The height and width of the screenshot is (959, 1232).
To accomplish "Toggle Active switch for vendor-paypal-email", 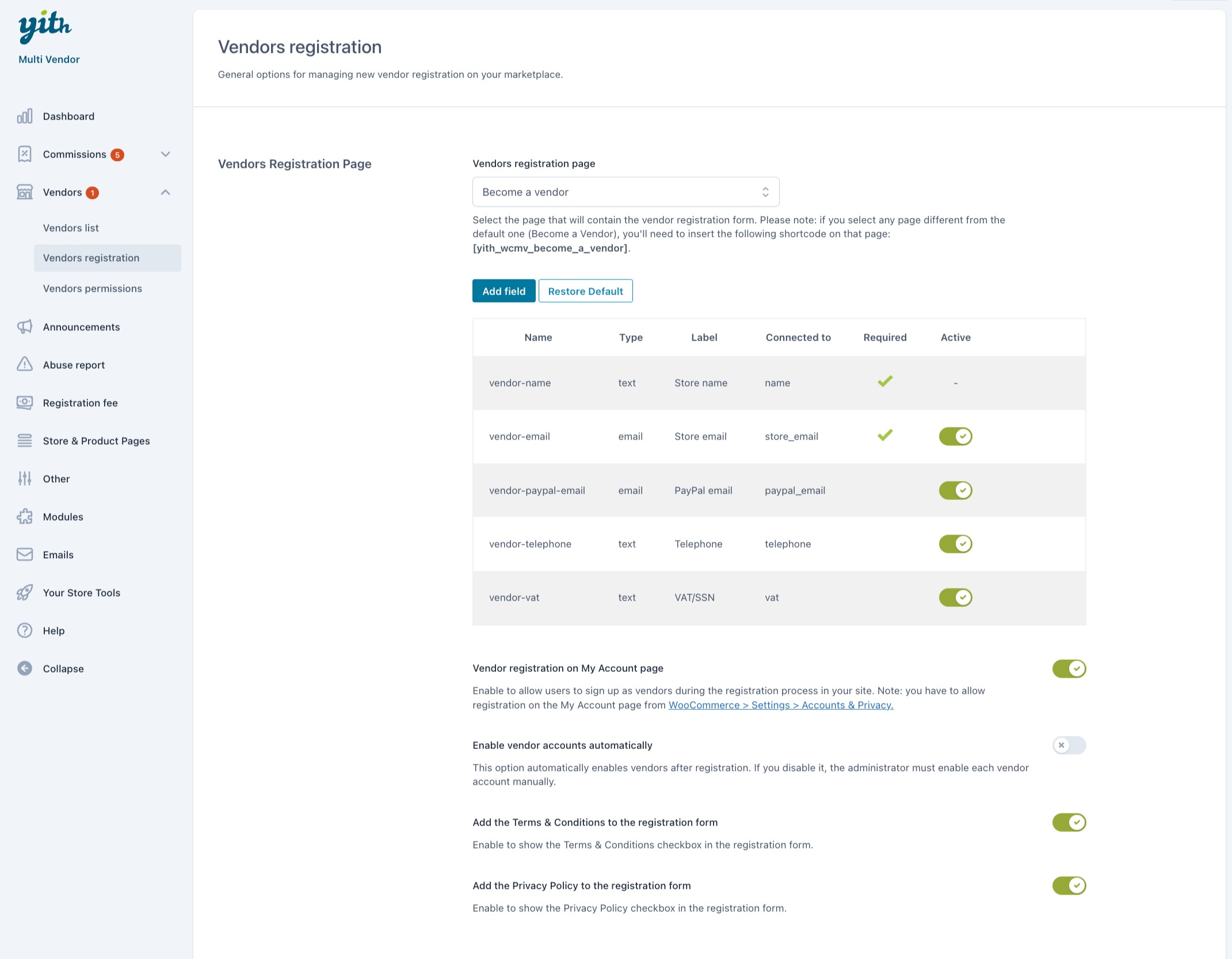I will pyautogui.click(x=955, y=491).
